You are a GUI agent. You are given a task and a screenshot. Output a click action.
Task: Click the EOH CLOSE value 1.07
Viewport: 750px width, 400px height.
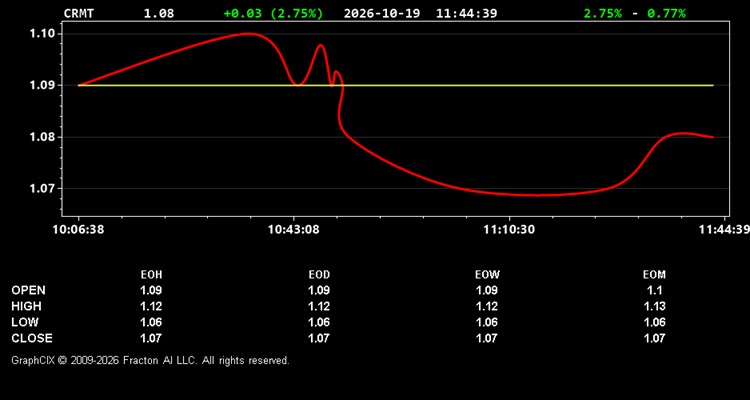151,338
